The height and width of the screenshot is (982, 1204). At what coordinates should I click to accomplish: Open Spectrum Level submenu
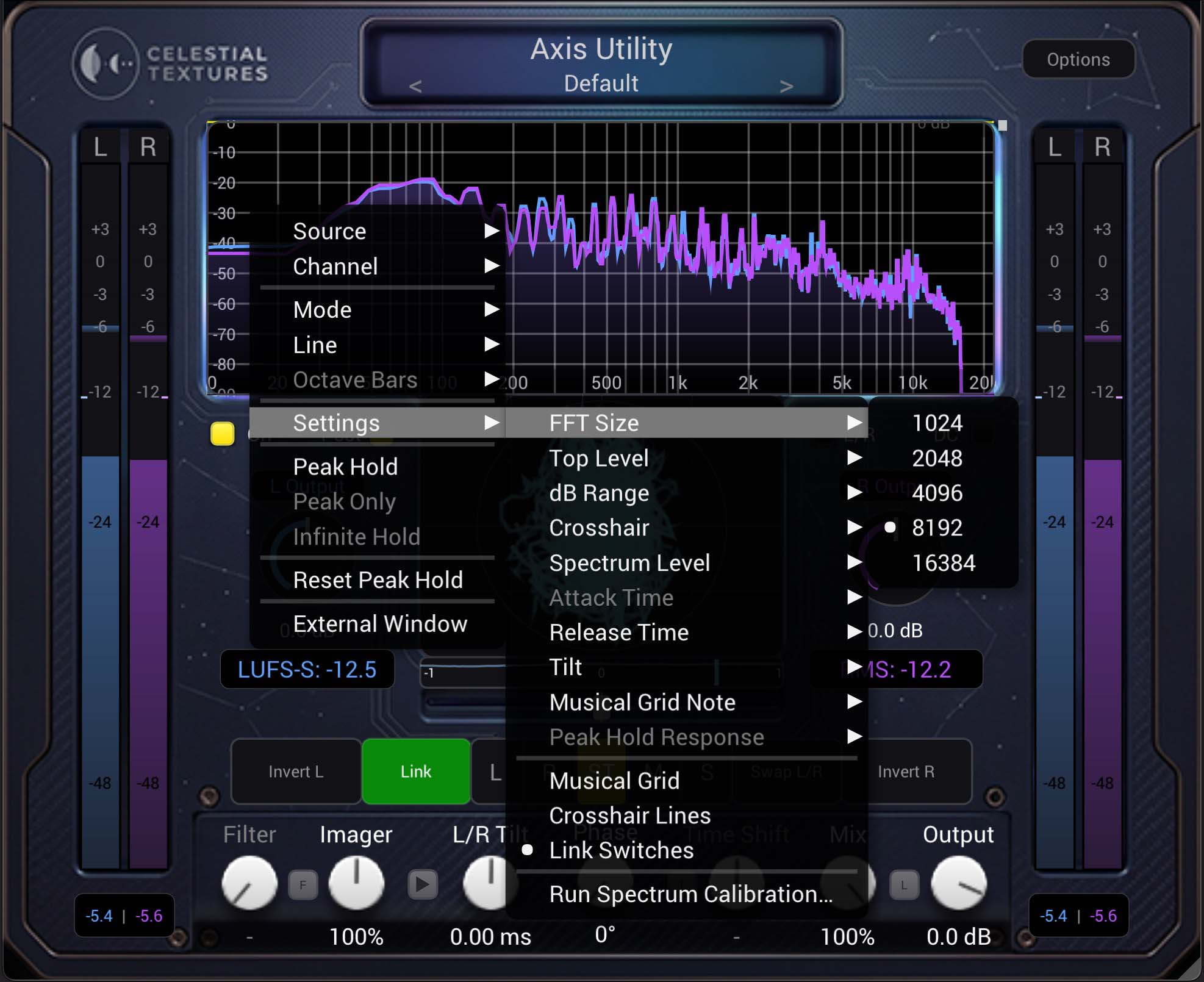[x=687, y=563]
